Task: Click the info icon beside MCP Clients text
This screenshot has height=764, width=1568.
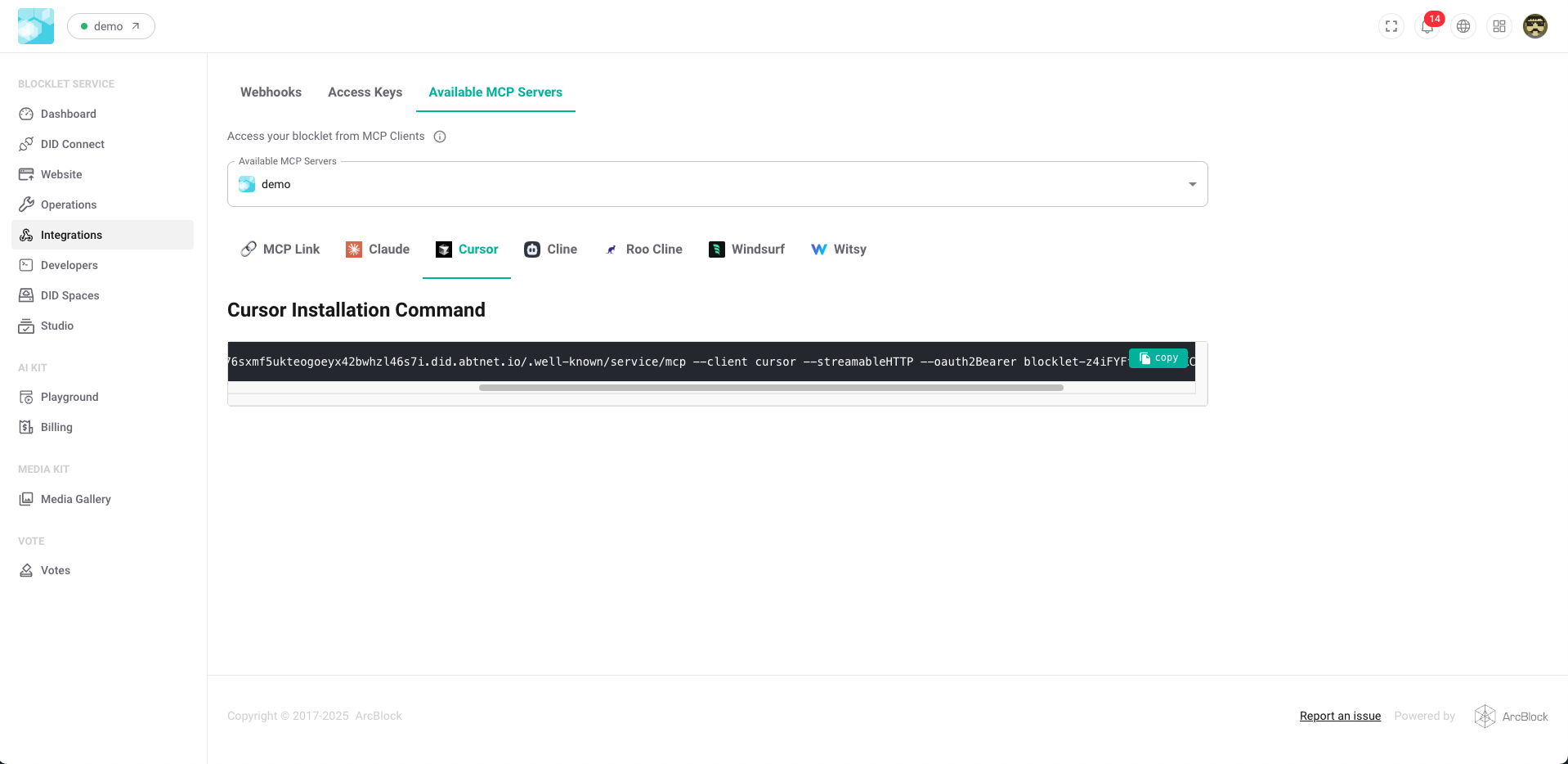Action: tap(440, 137)
